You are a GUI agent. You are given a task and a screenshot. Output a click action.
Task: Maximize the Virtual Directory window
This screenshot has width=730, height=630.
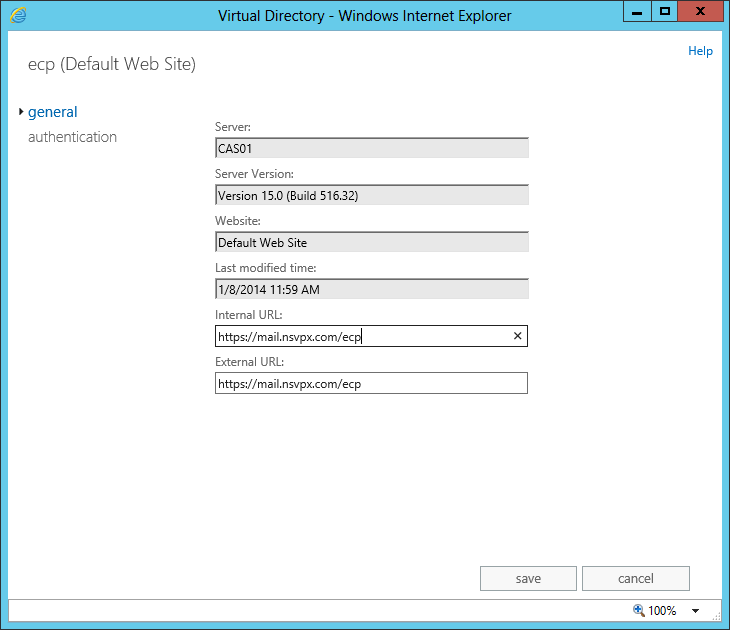click(664, 12)
